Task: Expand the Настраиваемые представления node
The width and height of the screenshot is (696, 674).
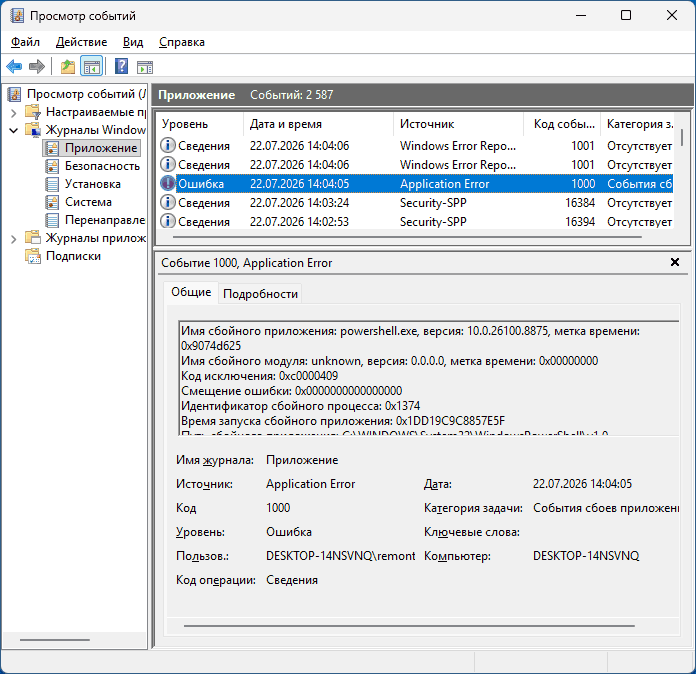Action: (x=13, y=113)
